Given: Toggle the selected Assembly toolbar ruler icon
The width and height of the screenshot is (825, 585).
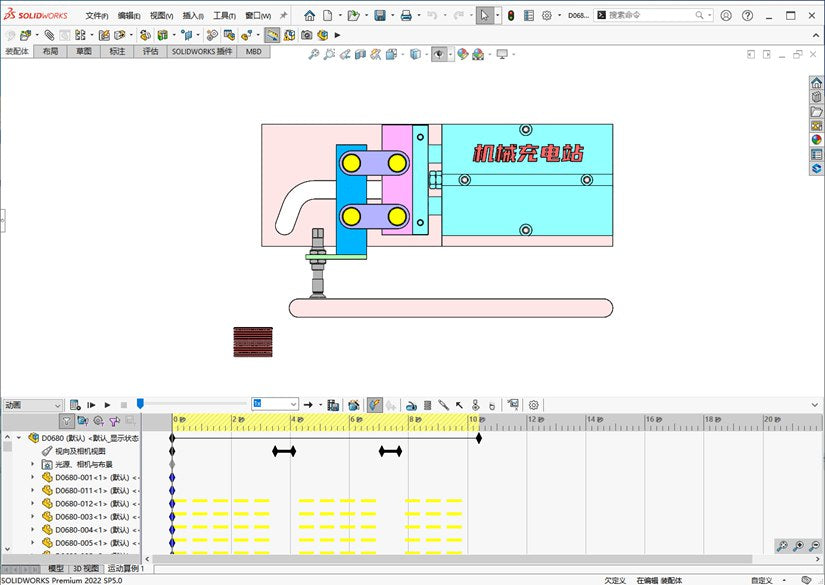Looking at the screenshot, I should click(272, 35).
